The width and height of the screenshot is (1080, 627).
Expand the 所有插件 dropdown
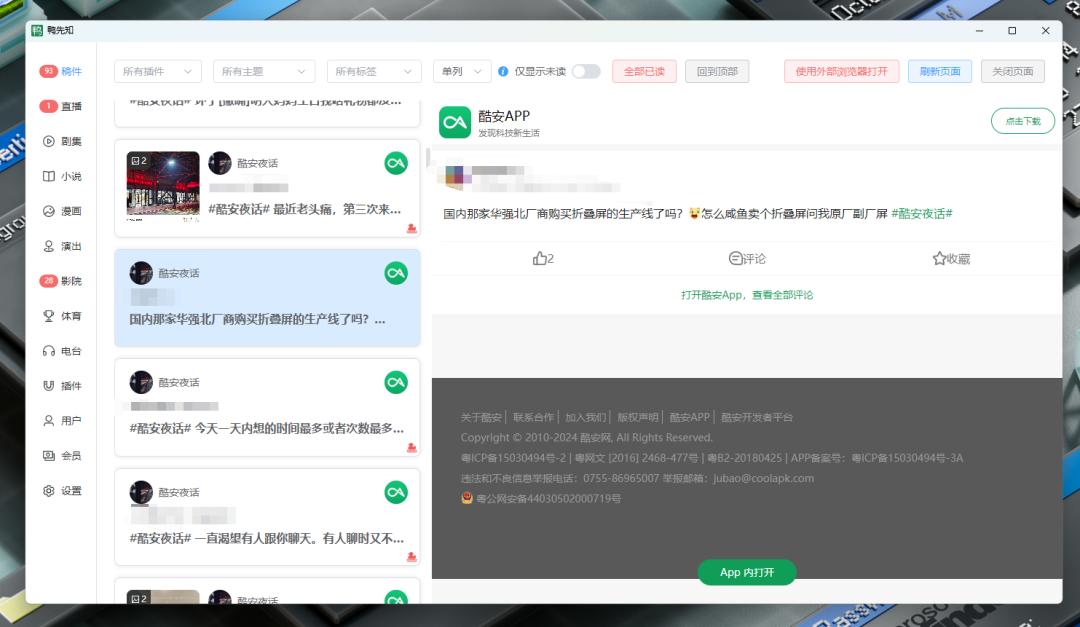(x=158, y=72)
